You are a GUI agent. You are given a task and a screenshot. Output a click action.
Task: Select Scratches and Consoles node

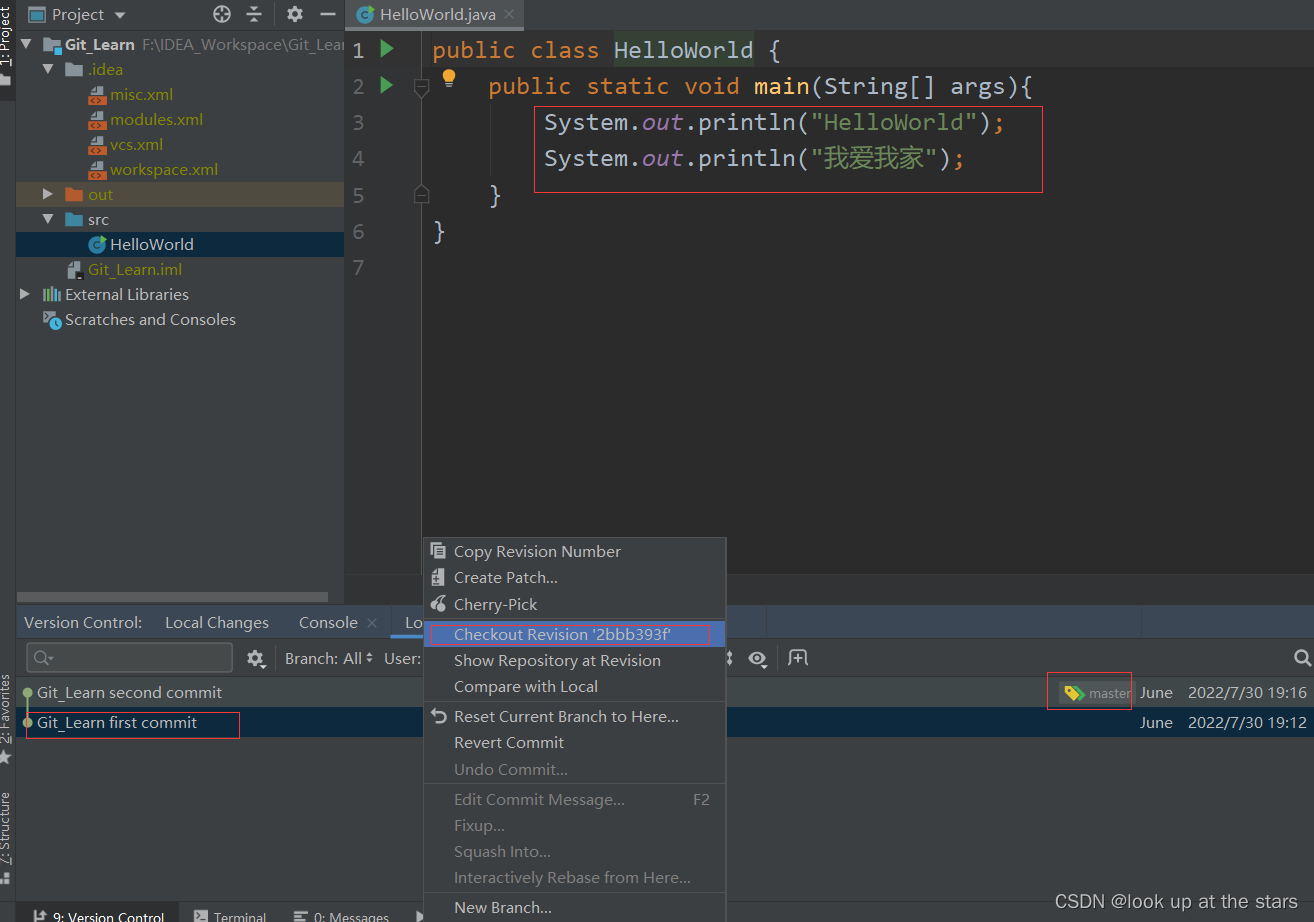pyautogui.click(x=150, y=320)
